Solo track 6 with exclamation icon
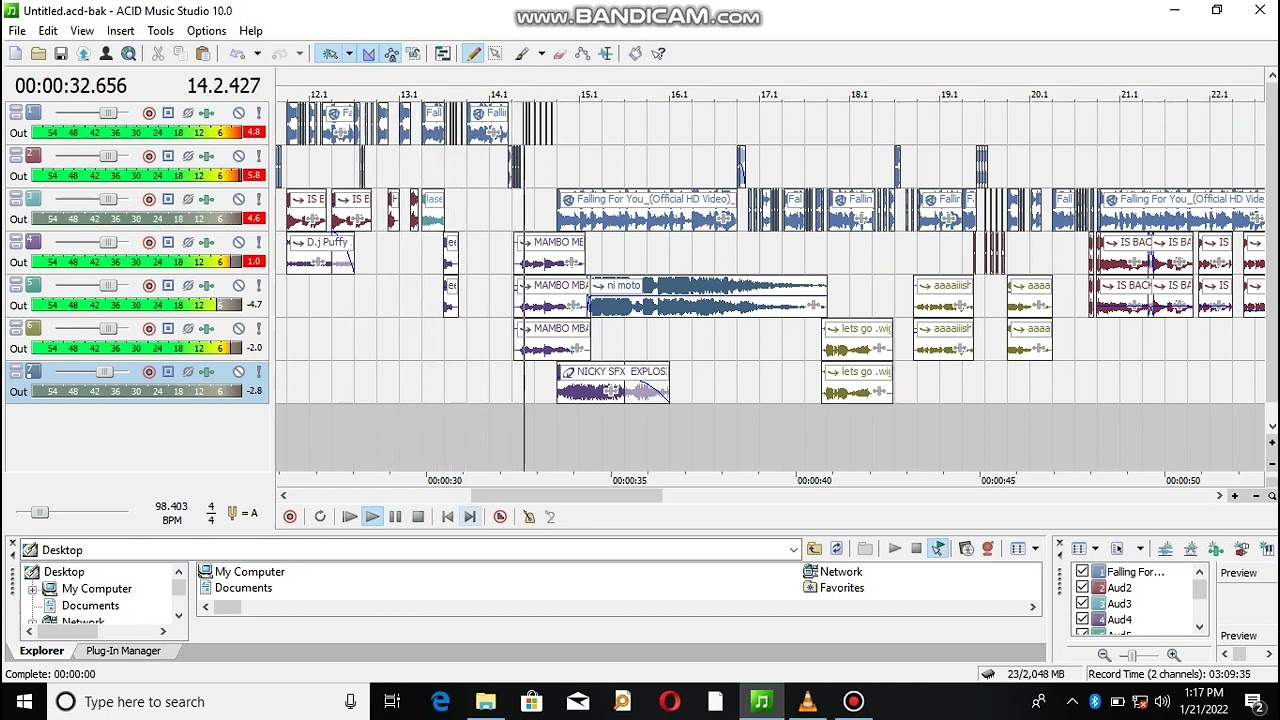 (258, 328)
